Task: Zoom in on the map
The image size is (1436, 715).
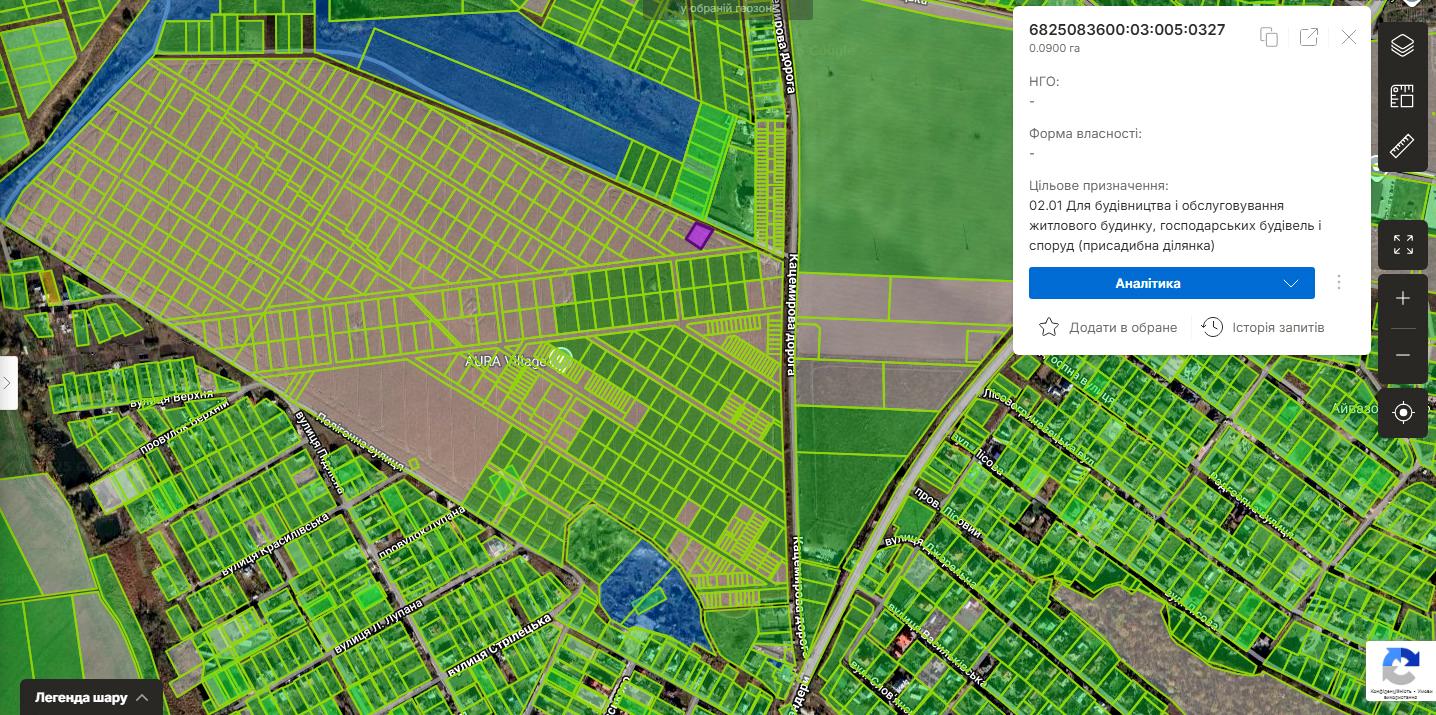Action: (x=1402, y=299)
